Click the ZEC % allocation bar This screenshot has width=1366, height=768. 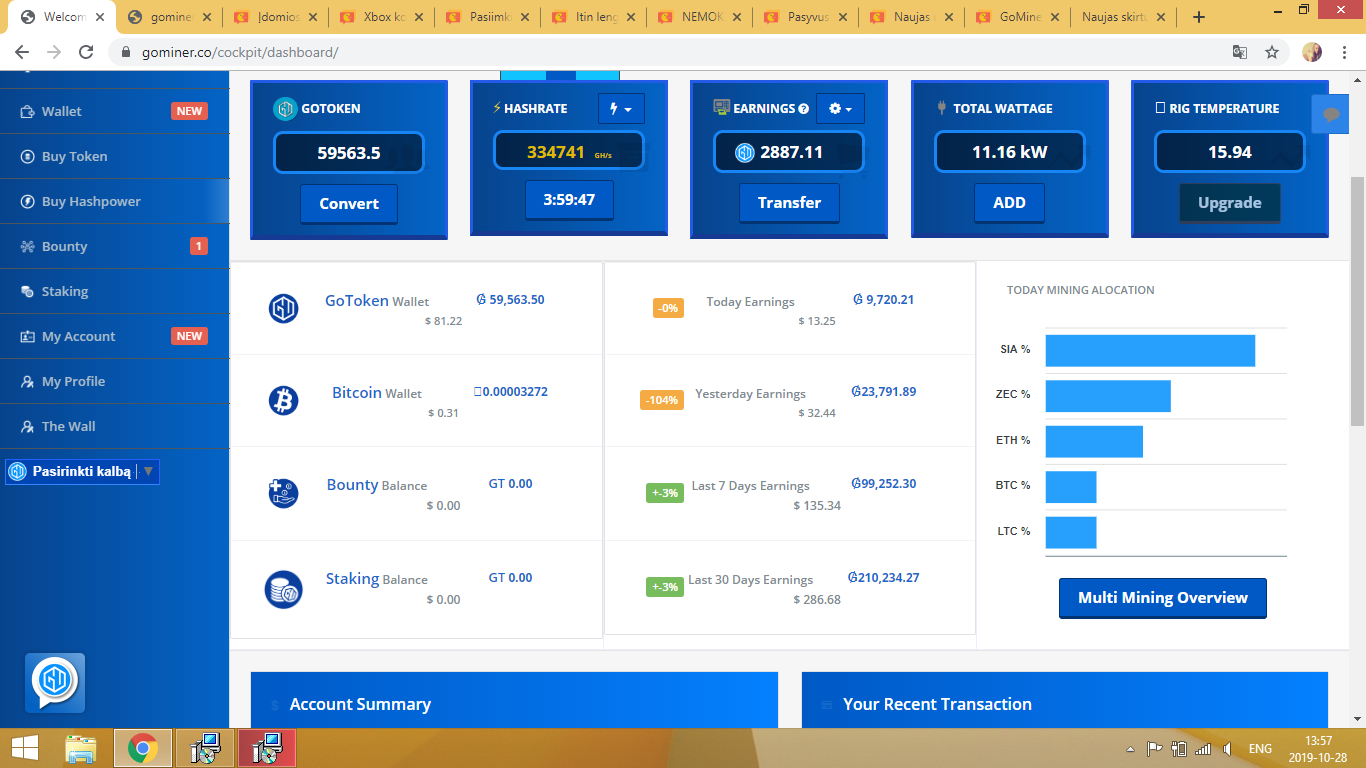pos(1108,396)
